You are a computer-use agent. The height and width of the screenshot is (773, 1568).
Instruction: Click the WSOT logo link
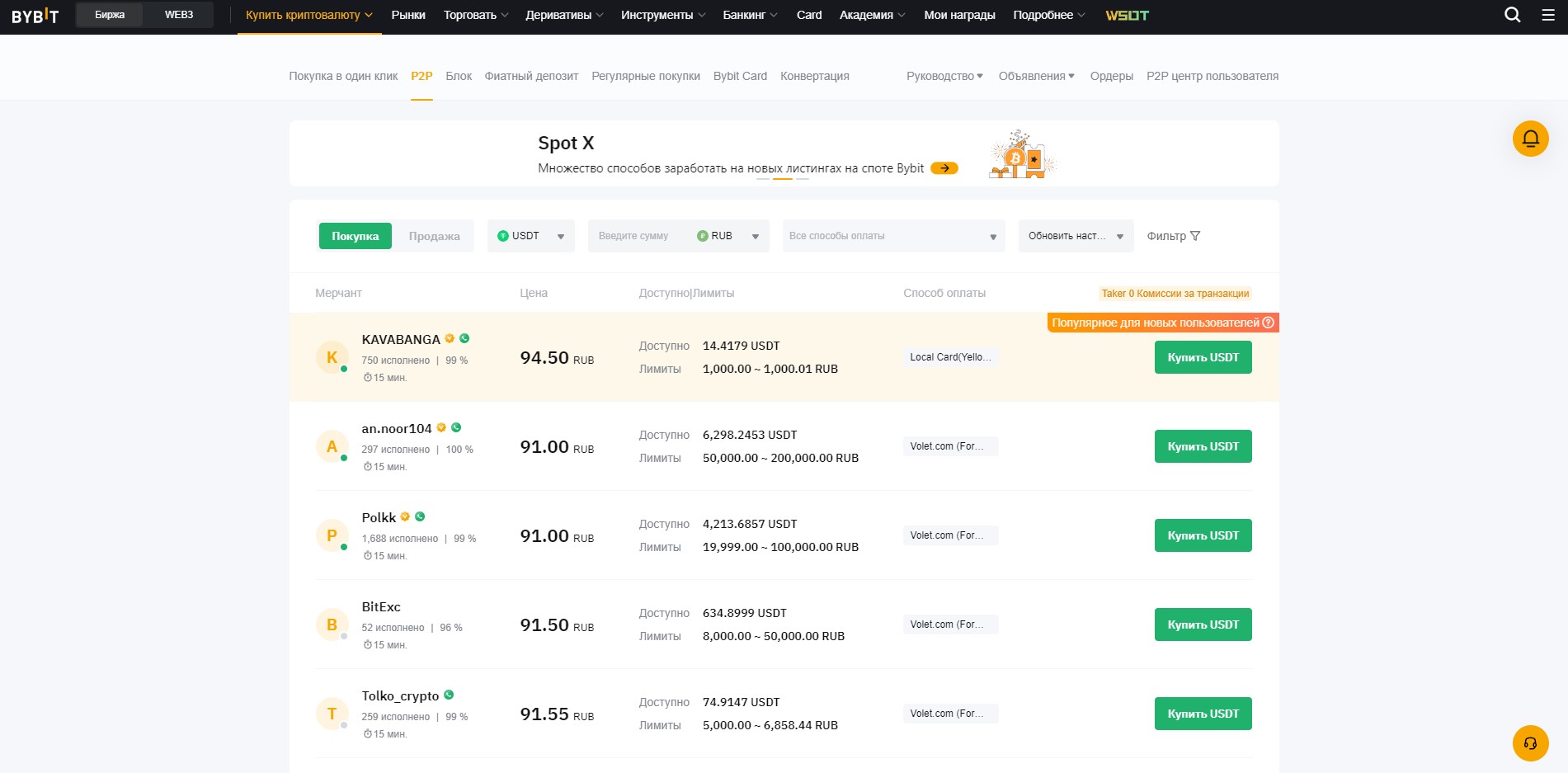[1127, 16]
